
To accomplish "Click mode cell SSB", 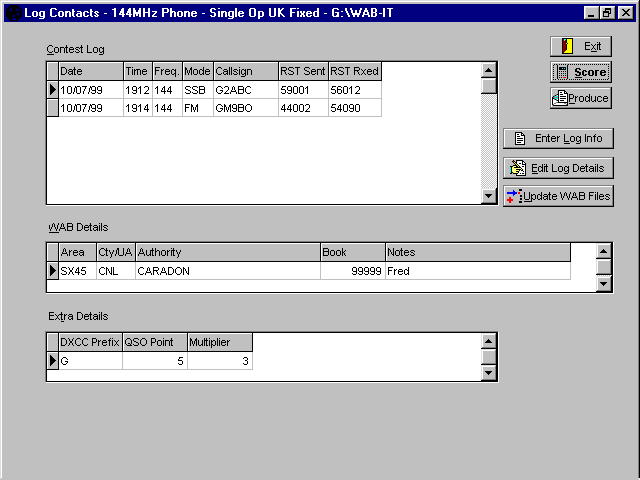I will tap(198, 90).
